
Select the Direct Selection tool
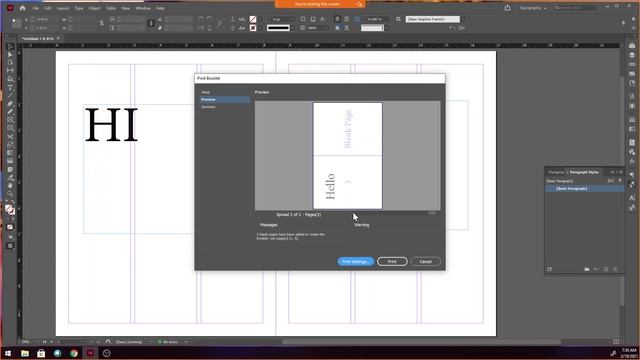coord(10,55)
